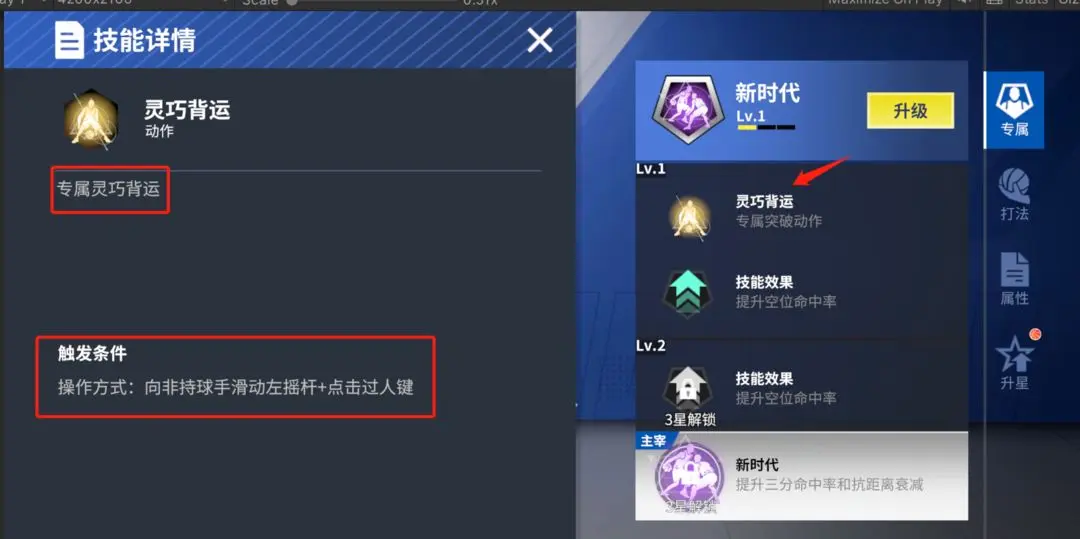The height and width of the screenshot is (539, 1080).
Task: Select the golden 灵巧背运 icon in detail header
Action: (91, 119)
